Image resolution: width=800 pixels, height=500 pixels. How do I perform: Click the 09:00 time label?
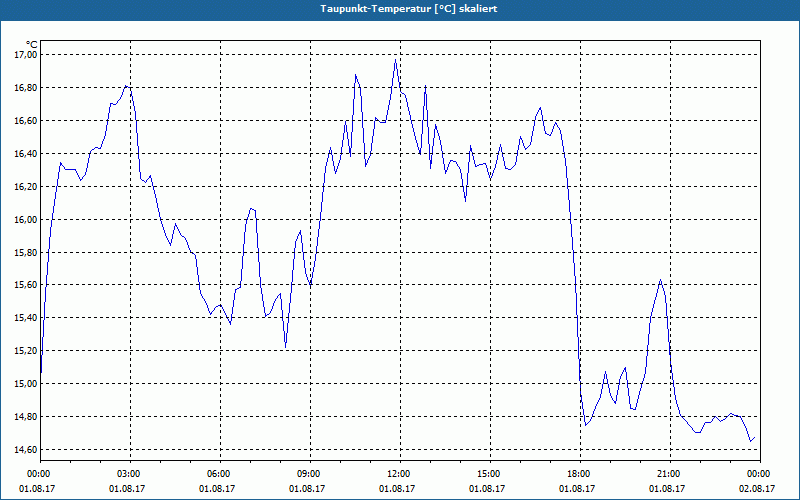click(310, 474)
